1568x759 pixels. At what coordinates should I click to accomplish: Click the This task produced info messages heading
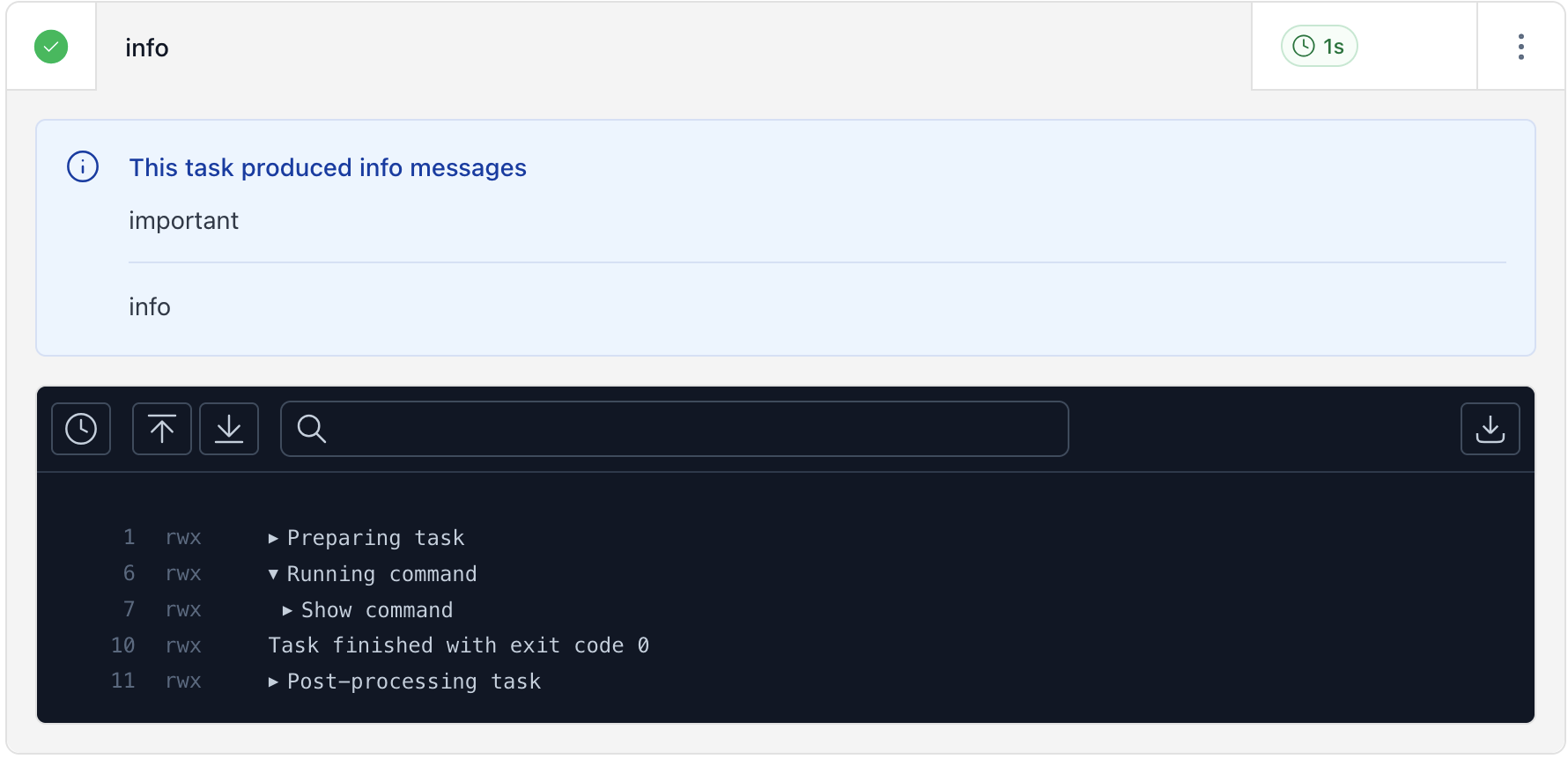328,167
